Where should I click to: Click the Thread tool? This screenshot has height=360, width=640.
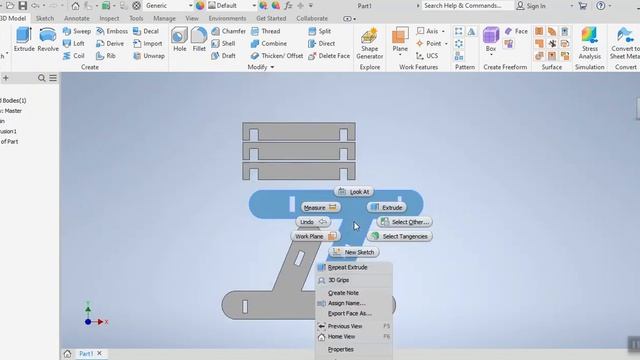coord(265,31)
